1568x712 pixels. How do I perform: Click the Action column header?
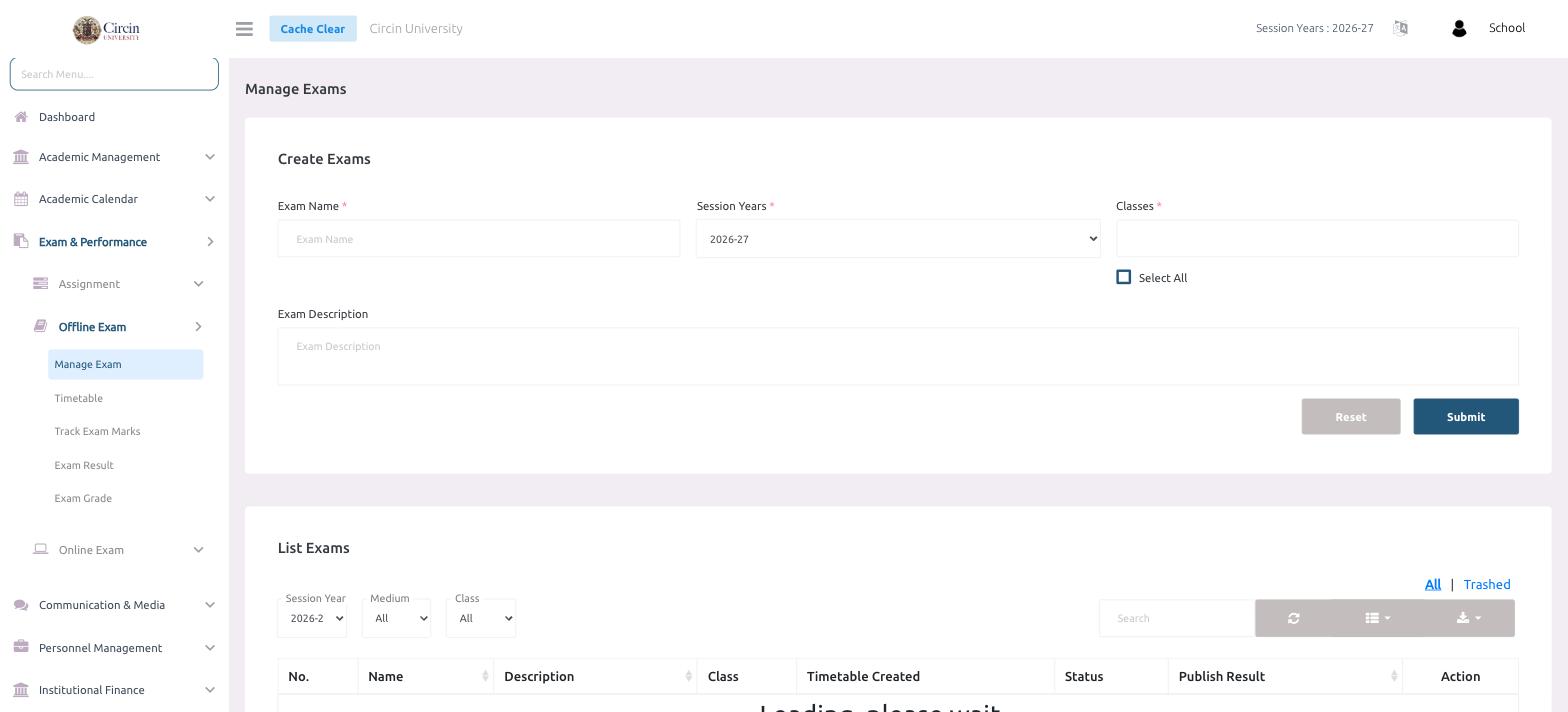point(1460,677)
